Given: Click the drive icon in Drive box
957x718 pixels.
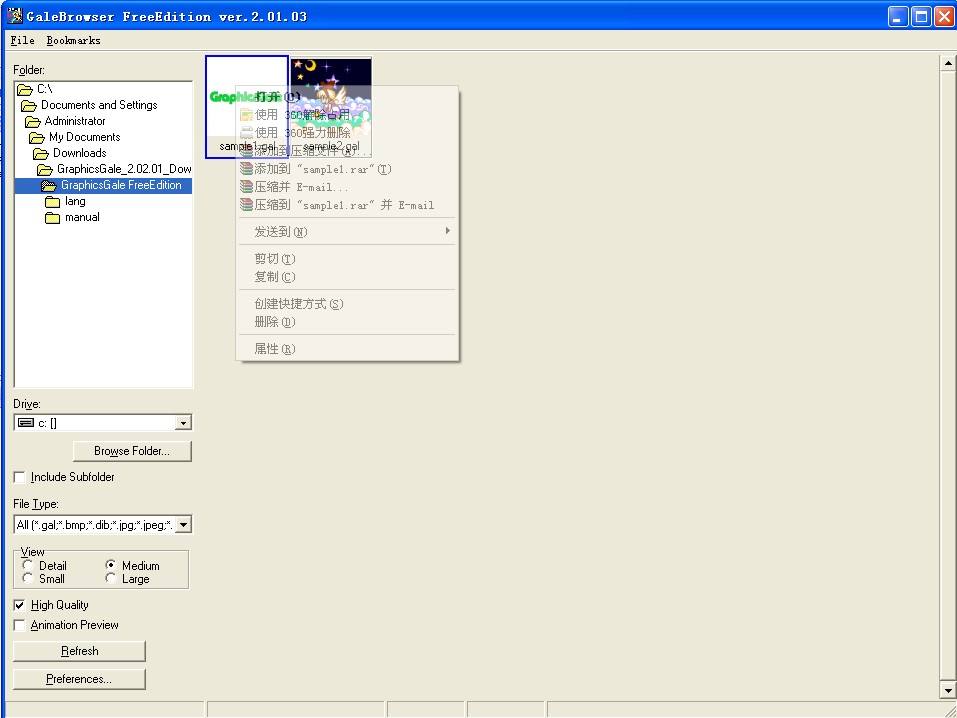Looking at the screenshot, I should [26, 422].
